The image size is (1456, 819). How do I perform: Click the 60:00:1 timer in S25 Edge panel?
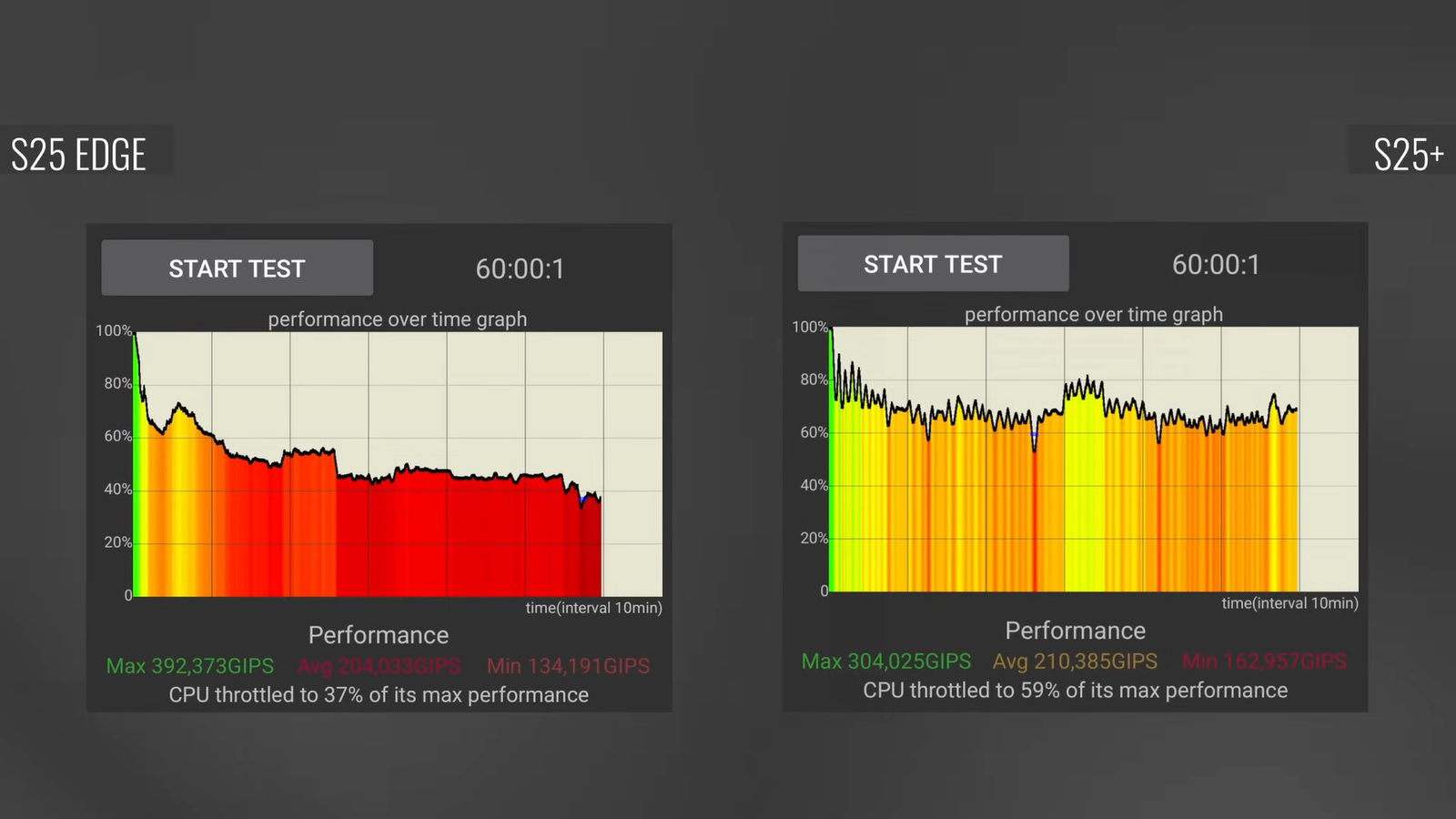tap(520, 269)
